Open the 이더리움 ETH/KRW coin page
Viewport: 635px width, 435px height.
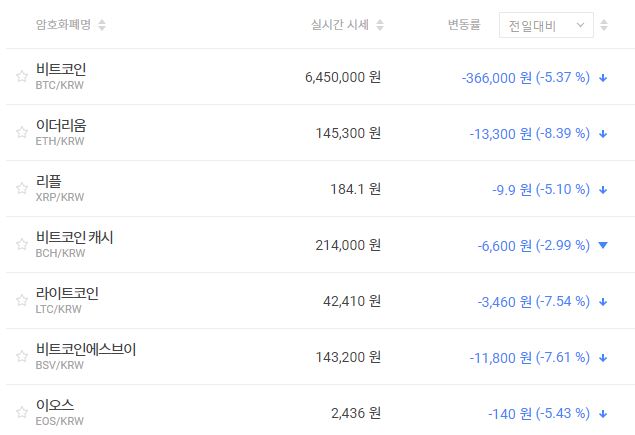(60, 126)
